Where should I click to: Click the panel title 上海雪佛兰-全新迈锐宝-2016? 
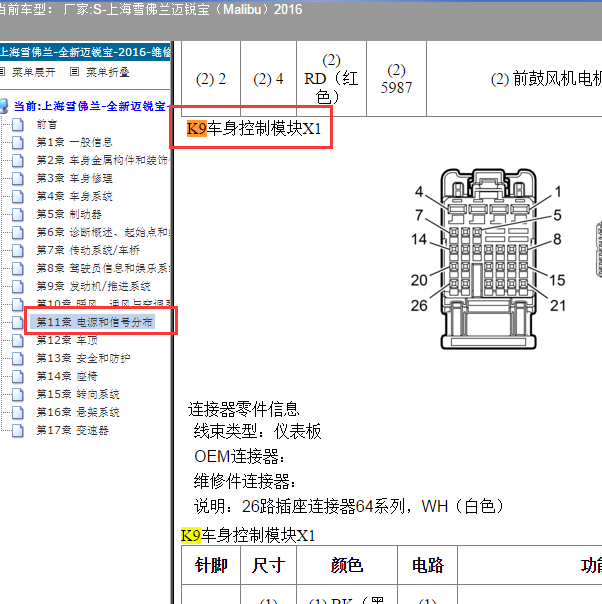pos(85,52)
